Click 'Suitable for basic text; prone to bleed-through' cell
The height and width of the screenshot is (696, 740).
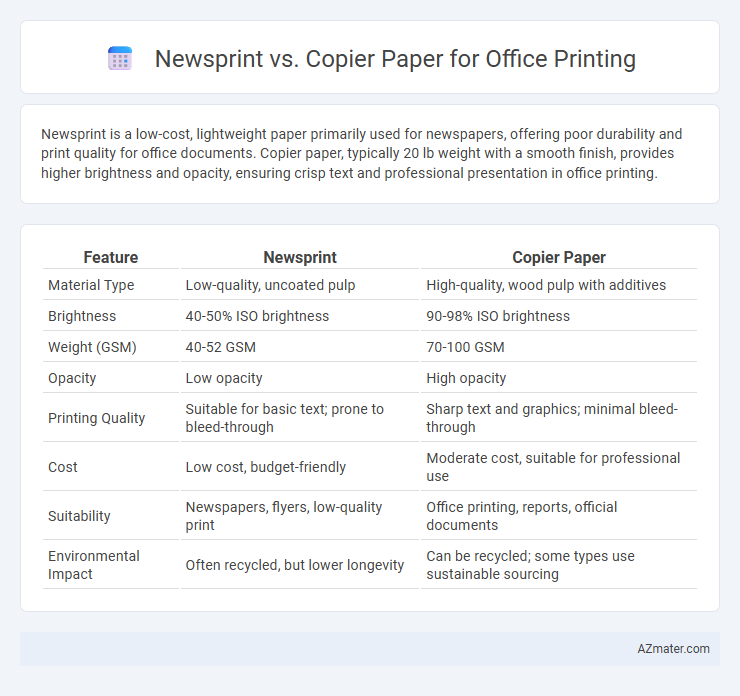click(x=300, y=418)
